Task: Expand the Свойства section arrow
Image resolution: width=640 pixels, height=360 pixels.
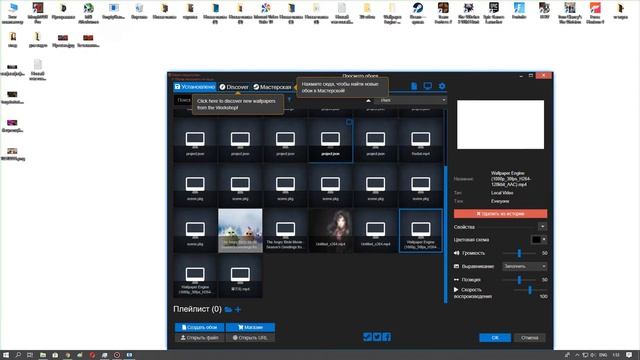Action: pyautogui.click(x=542, y=227)
